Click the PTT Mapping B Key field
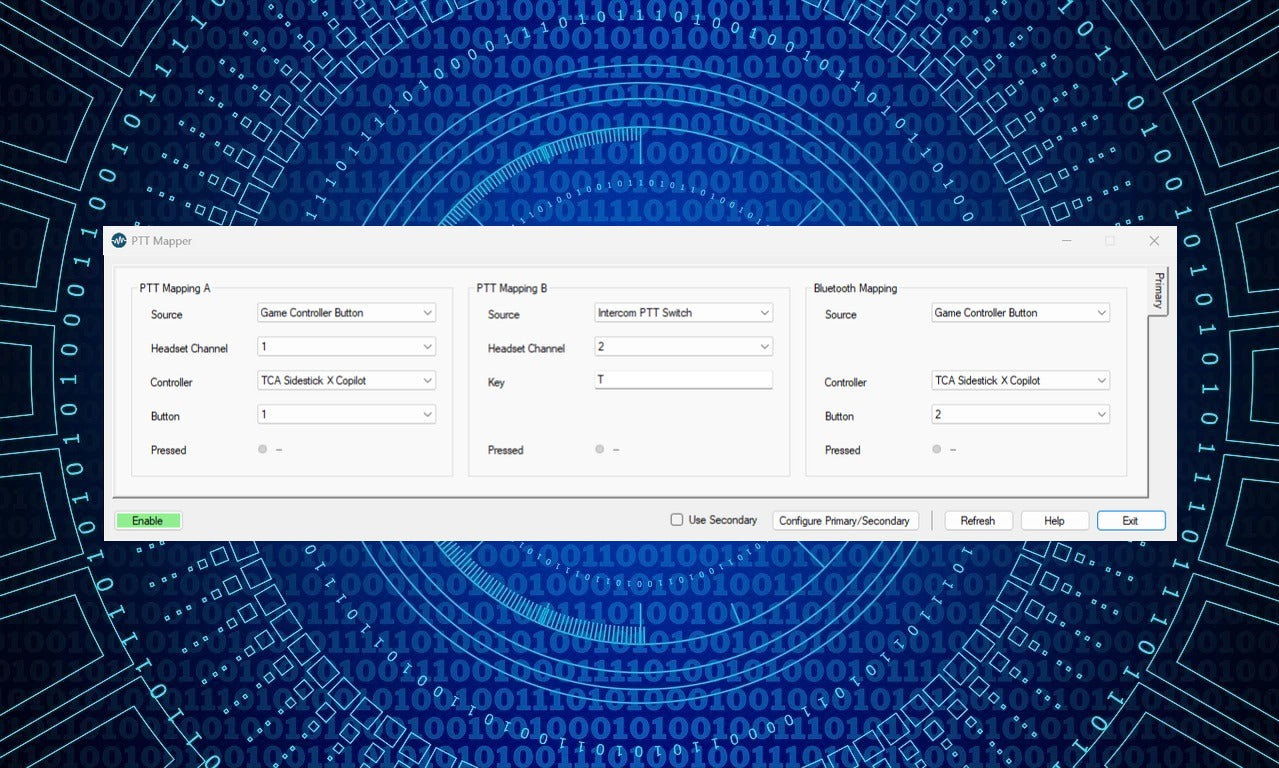This screenshot has width=1279, height=768. pos(683,380)
